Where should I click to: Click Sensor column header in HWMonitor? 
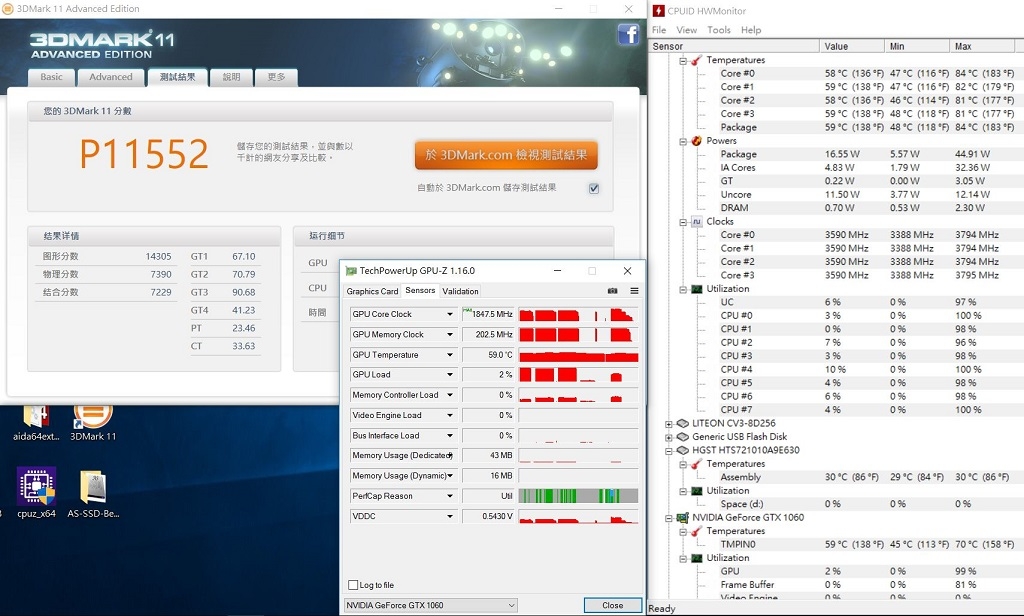(734, 46)
